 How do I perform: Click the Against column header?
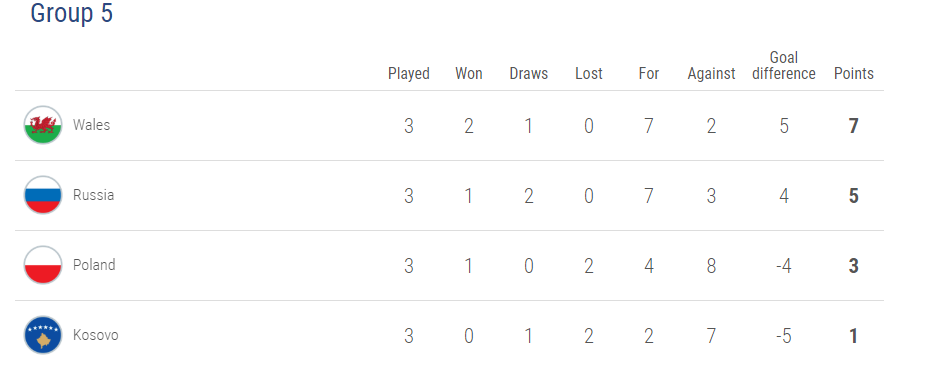(712, 74)
